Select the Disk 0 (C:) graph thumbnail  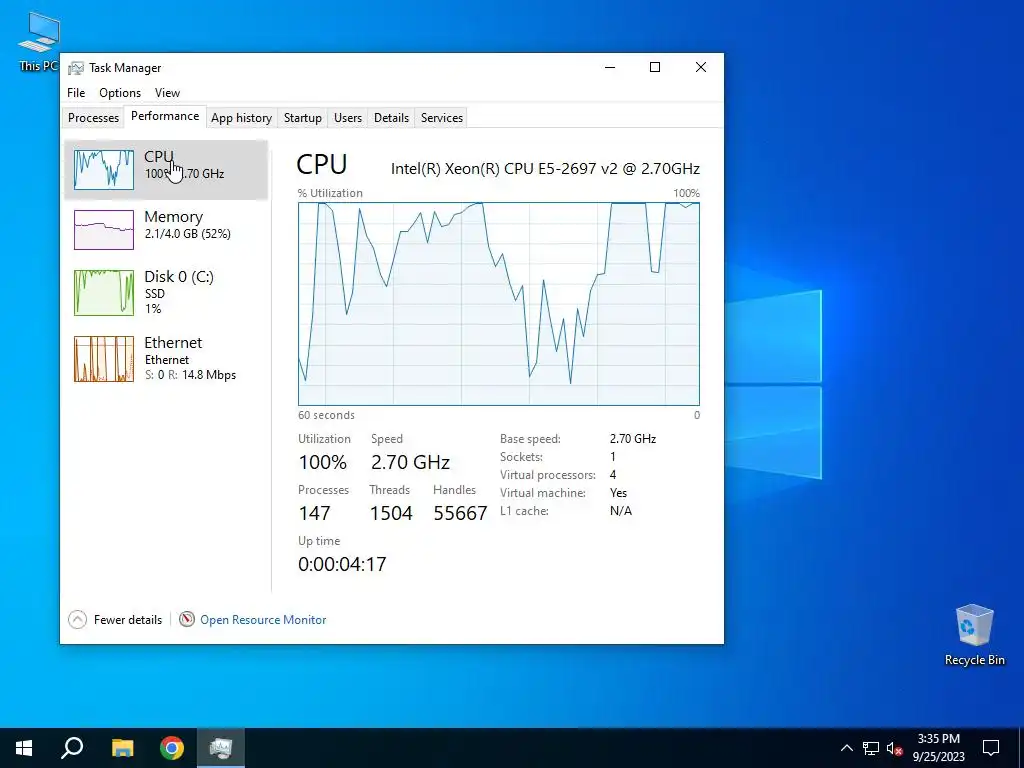click(104, 293)
